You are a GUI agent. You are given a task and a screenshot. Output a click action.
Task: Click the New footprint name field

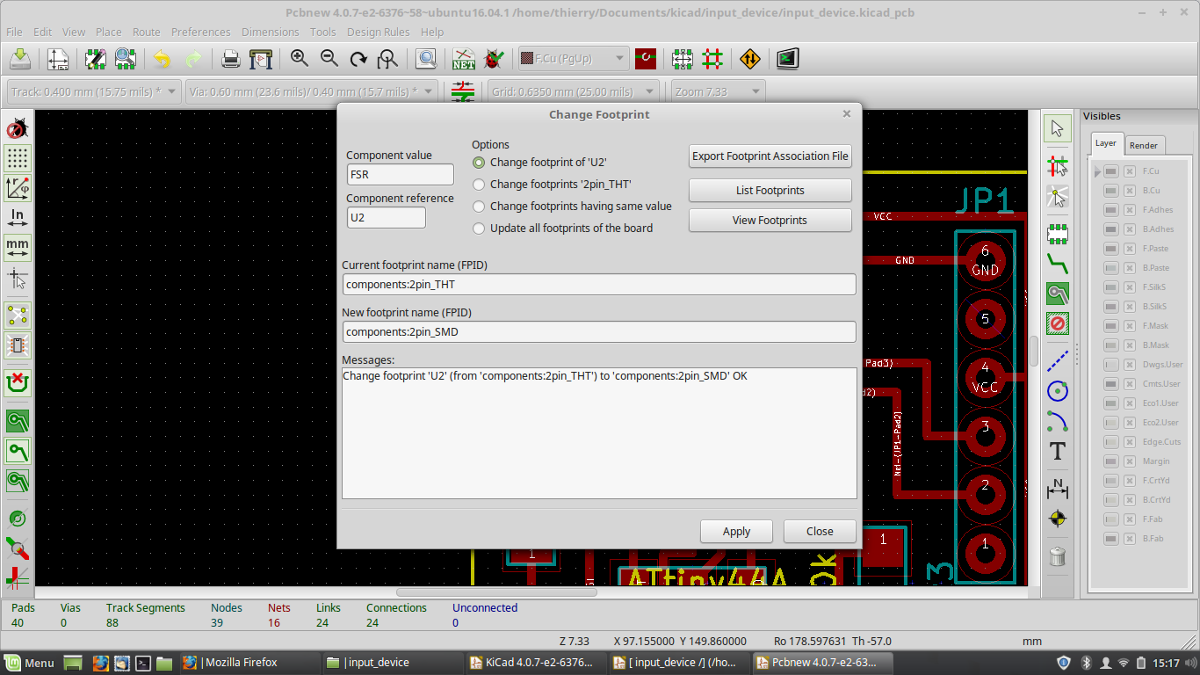coord(599,331)
